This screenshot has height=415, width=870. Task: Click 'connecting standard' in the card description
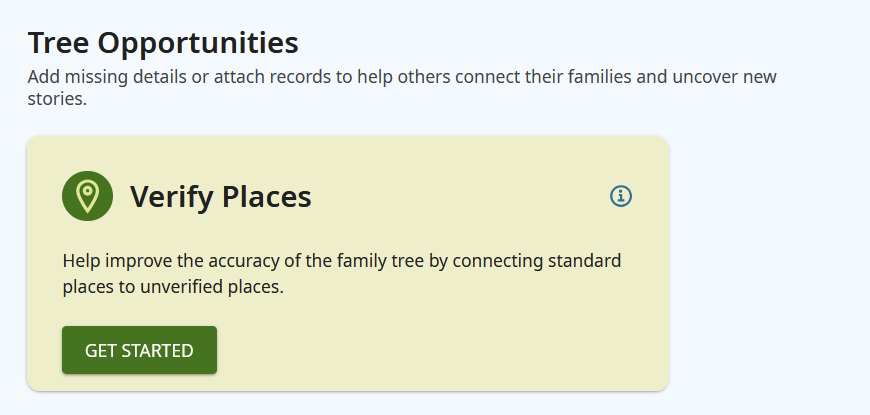(537, 261)
